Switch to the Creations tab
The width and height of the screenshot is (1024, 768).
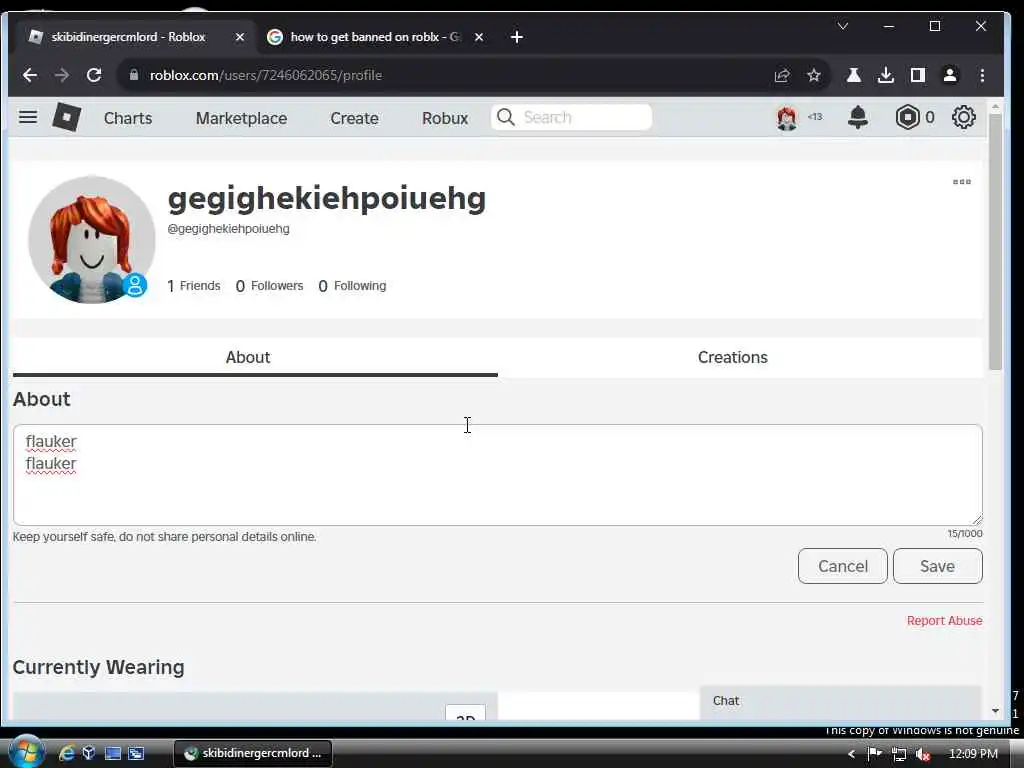(x=733, y=357)
